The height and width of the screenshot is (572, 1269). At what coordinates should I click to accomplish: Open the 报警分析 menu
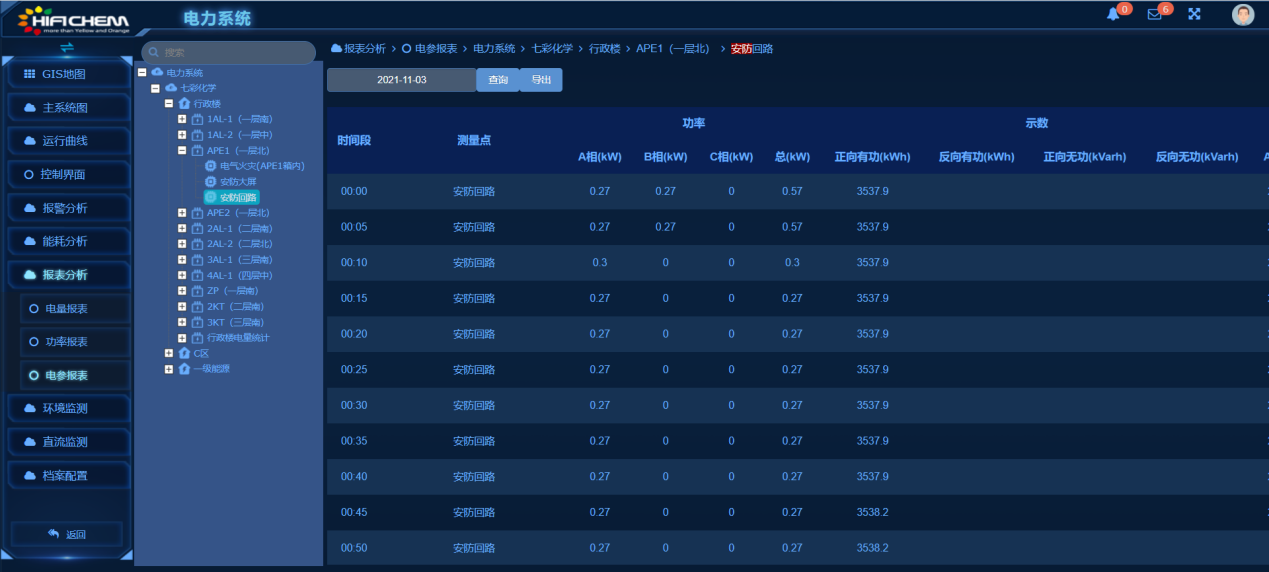click(69, 208)
